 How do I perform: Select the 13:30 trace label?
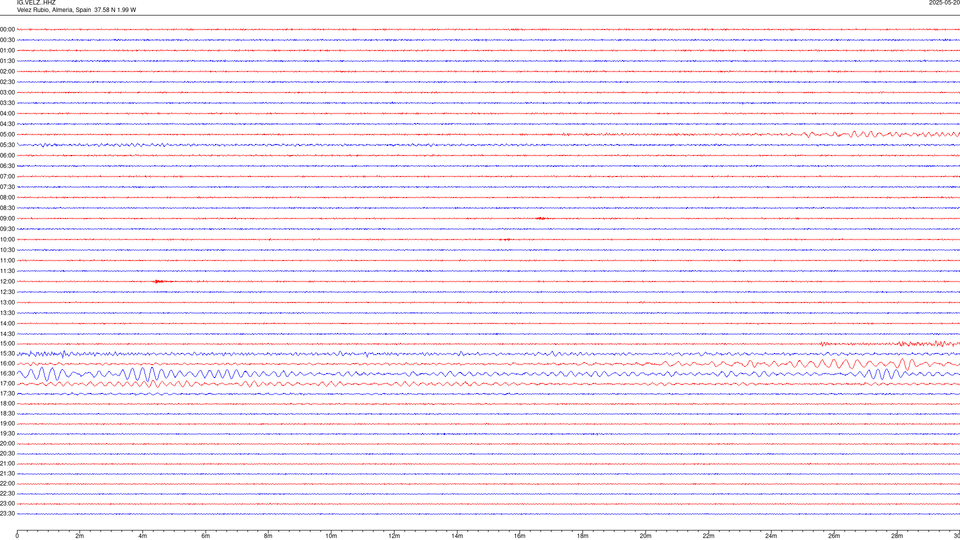click(x=7, y=313)
